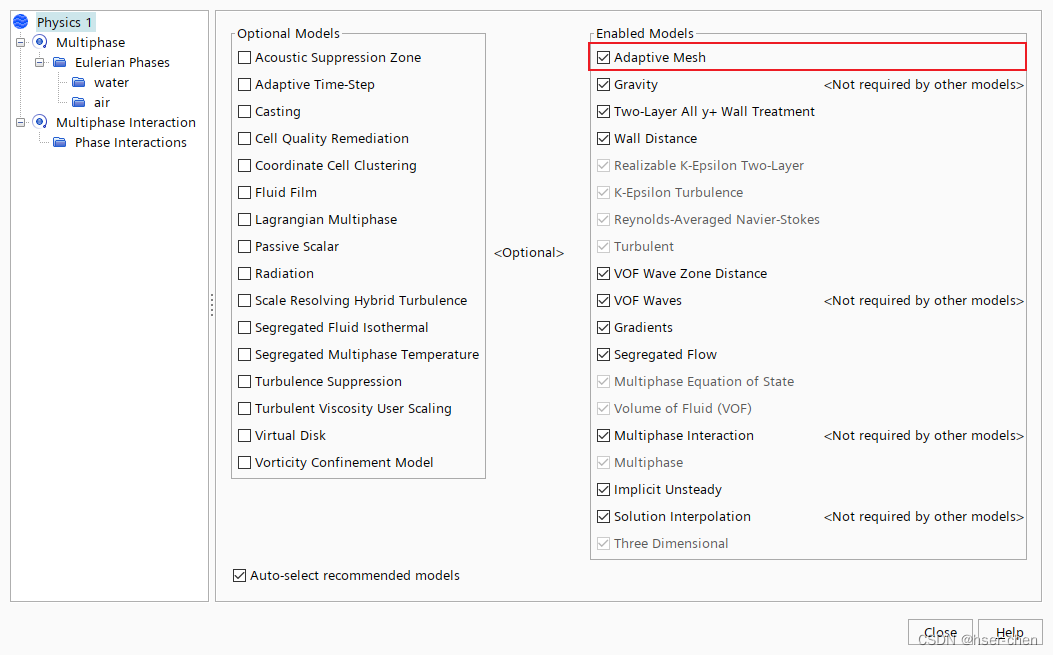The width and height of the screenshot is (1053, 655).
Task: Uncheck Gravity enabled model
Action: [604, 85]
